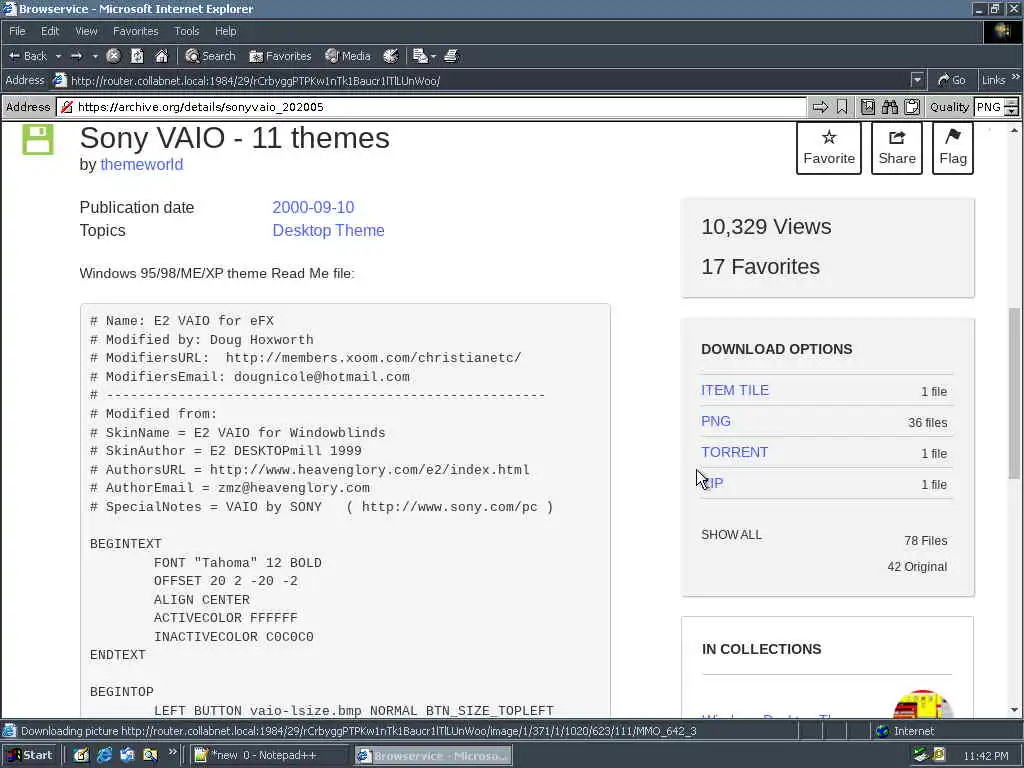Click the Go button beside address bar
Image resolution: width=1024 pixels, height=768 pixels.
[x=952, y=80]
